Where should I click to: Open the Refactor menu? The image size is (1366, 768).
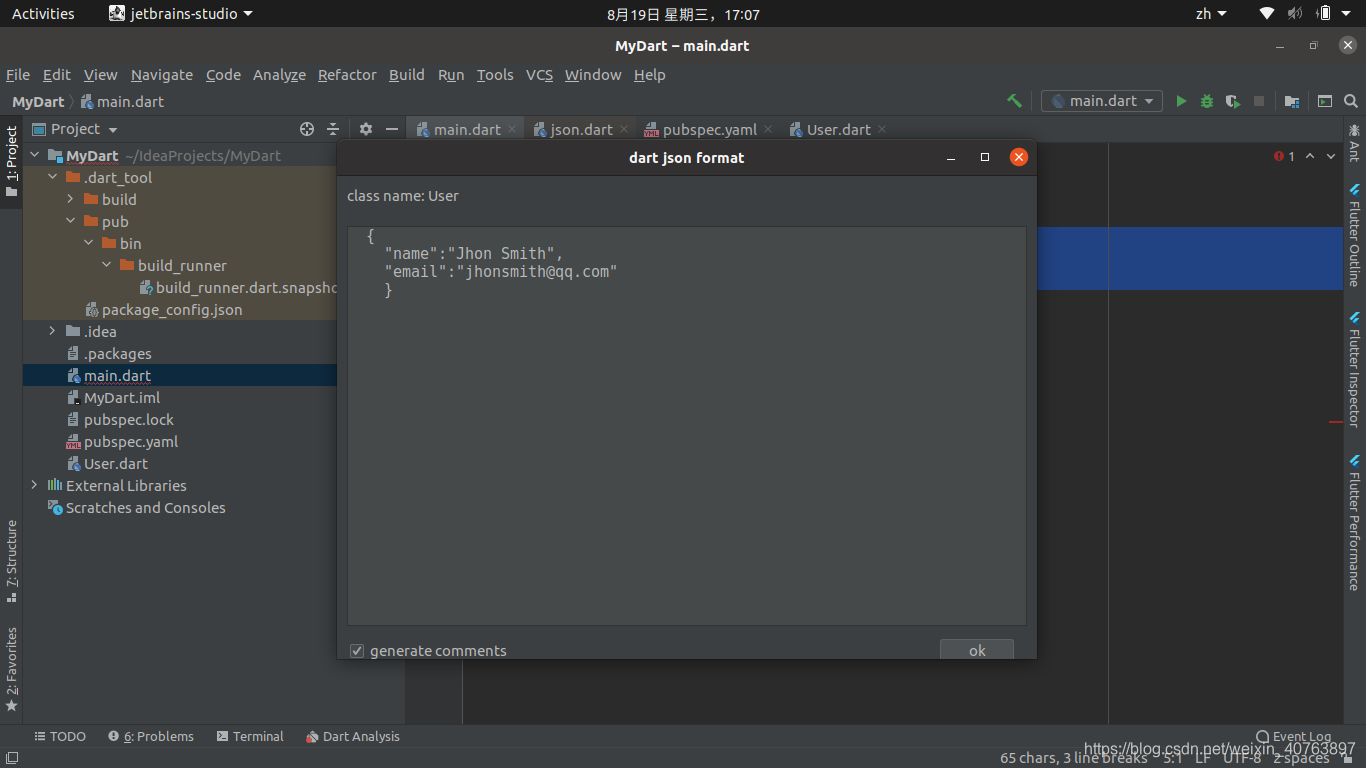[347, 75]
